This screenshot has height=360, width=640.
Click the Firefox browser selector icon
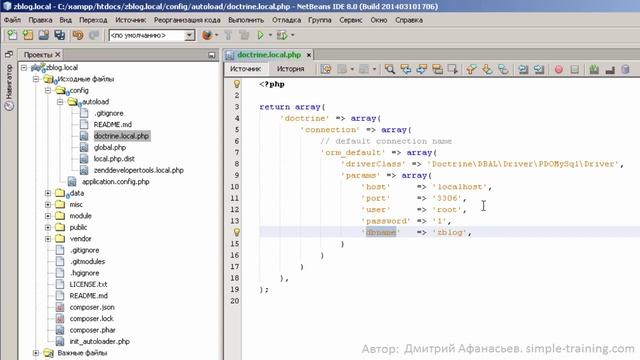tap(207, 36)
